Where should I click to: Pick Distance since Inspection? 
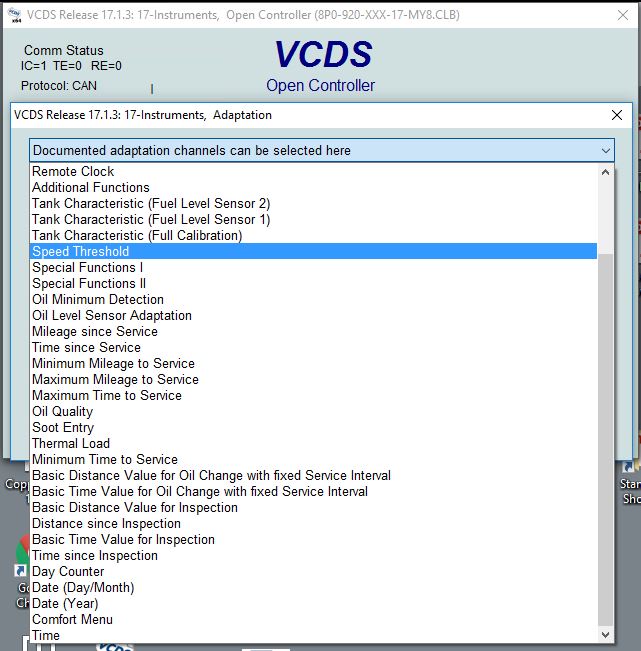[x=313, y=524]
